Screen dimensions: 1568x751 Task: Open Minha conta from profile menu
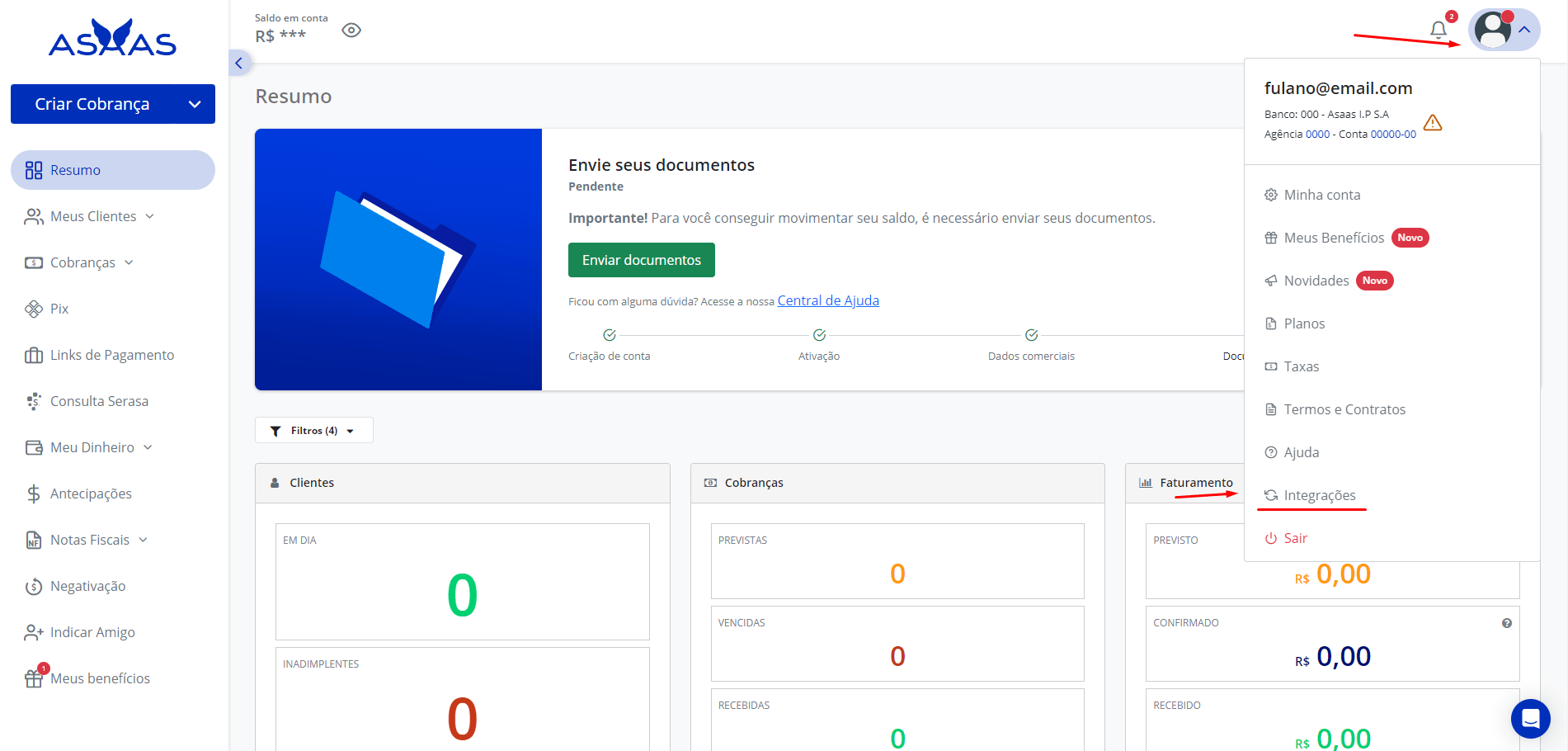click(1321, 195)
